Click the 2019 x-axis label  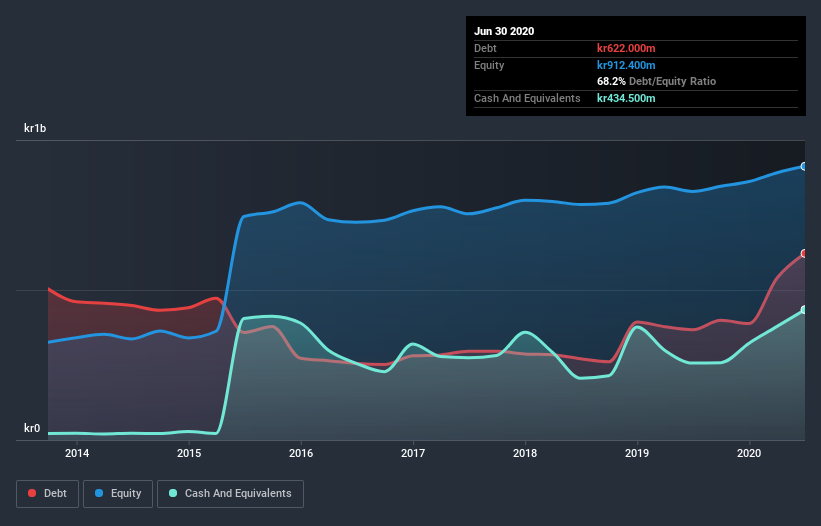[637, 453]
